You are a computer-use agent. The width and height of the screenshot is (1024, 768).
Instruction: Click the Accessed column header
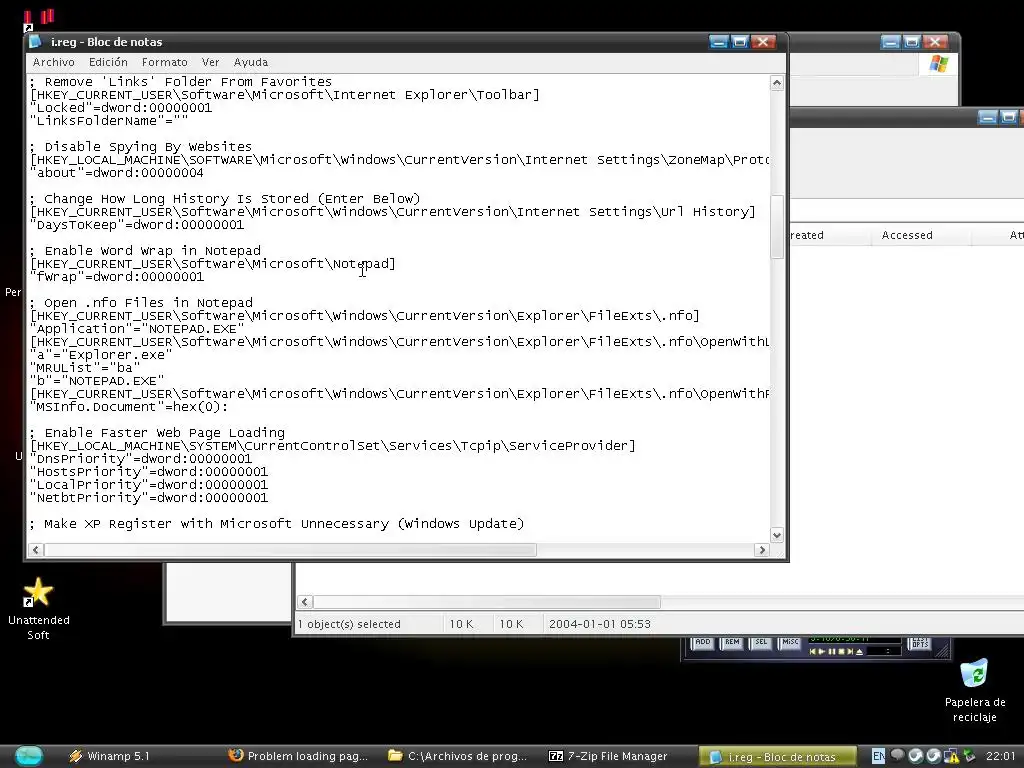click(906, 235)
